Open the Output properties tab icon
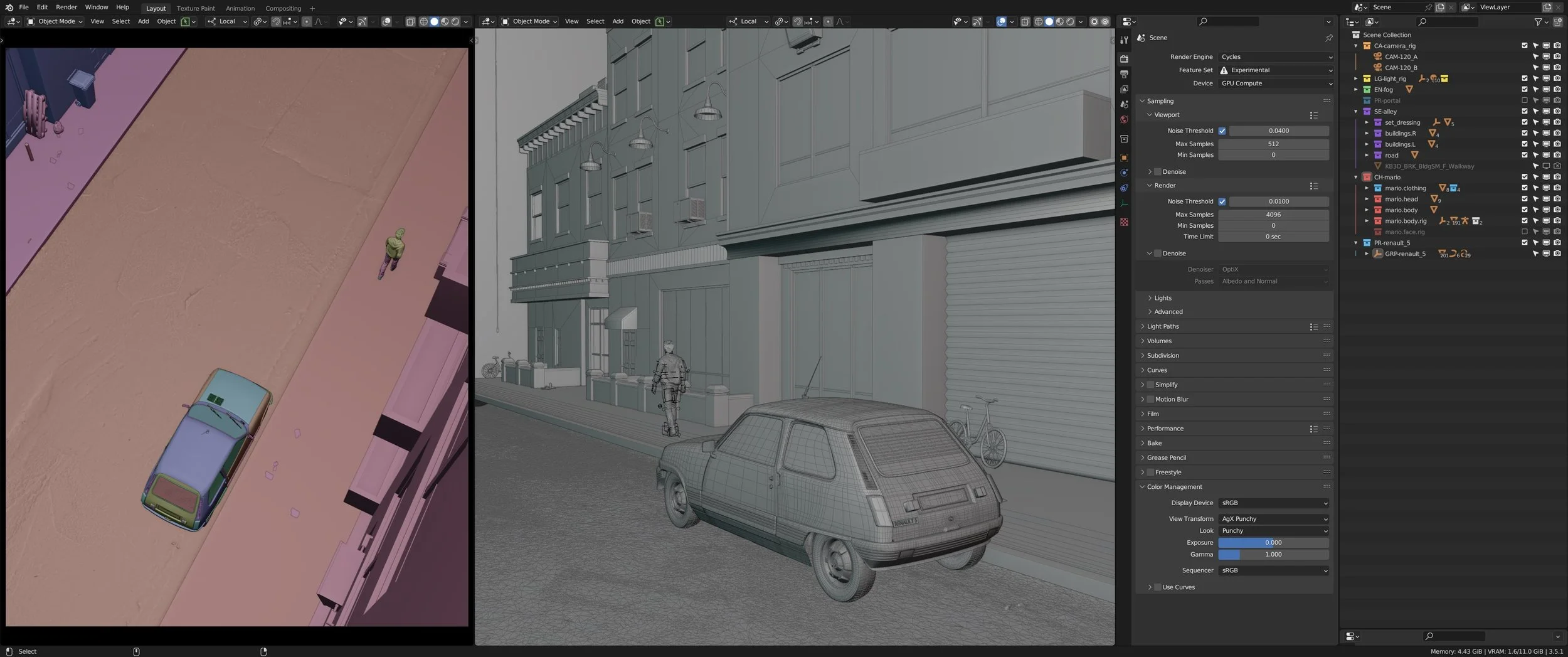The image size is (1568, 657). pyautogui.click(x=1124, y=74)
